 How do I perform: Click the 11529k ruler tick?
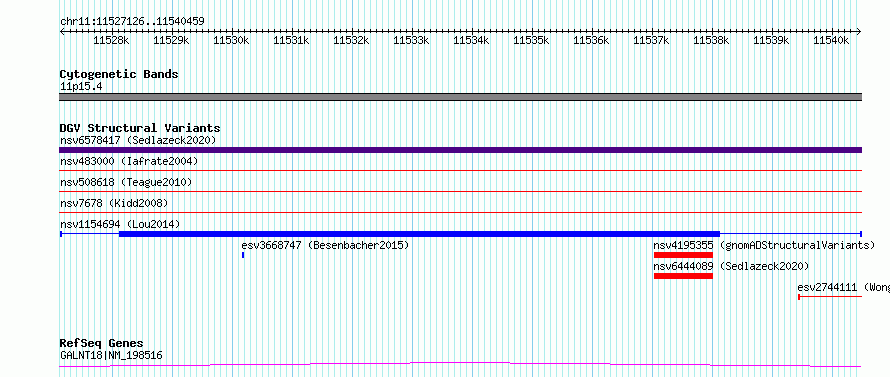click(x=171, y=40)
